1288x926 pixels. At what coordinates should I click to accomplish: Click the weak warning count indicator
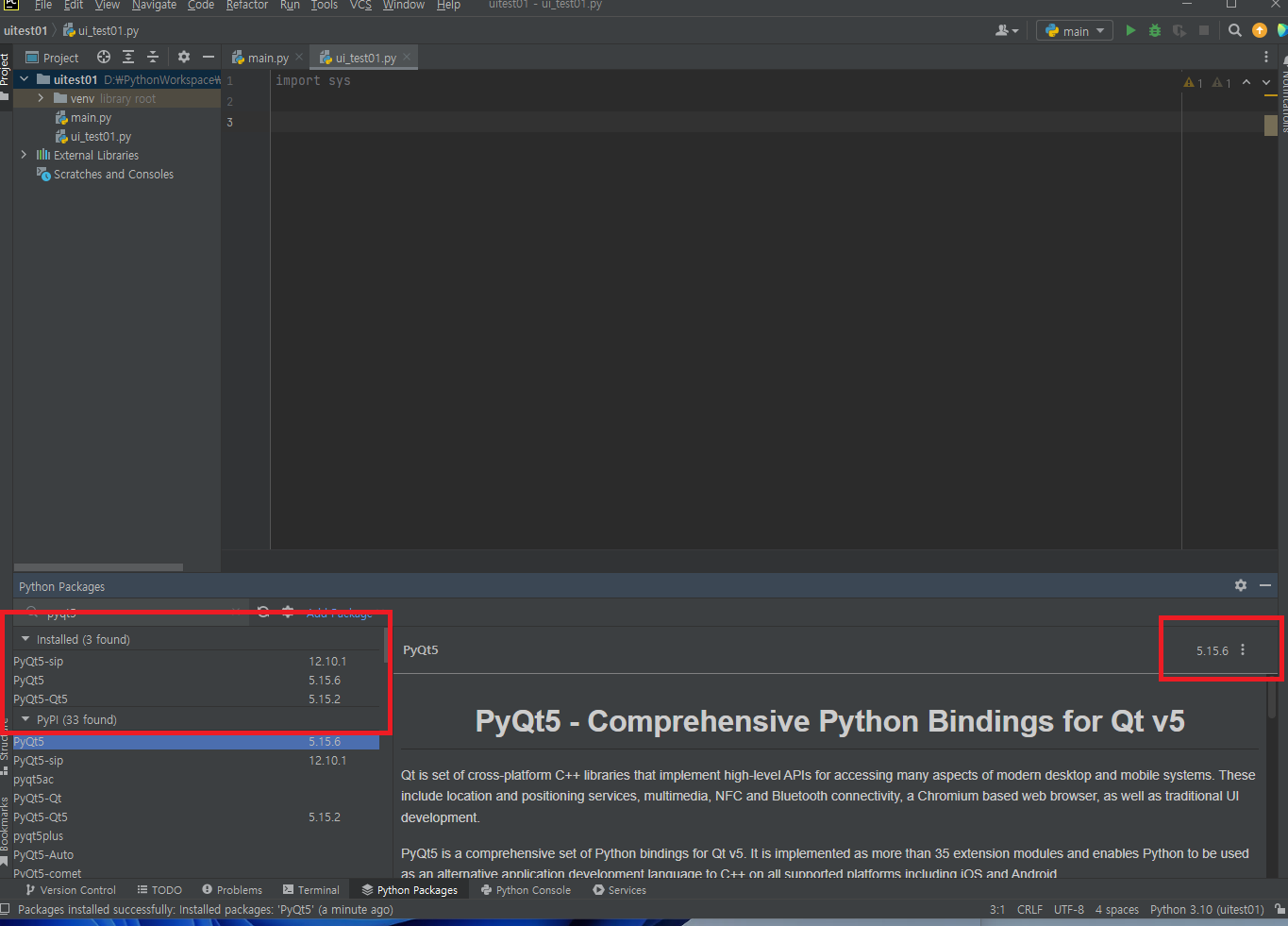click(1221, 83)
